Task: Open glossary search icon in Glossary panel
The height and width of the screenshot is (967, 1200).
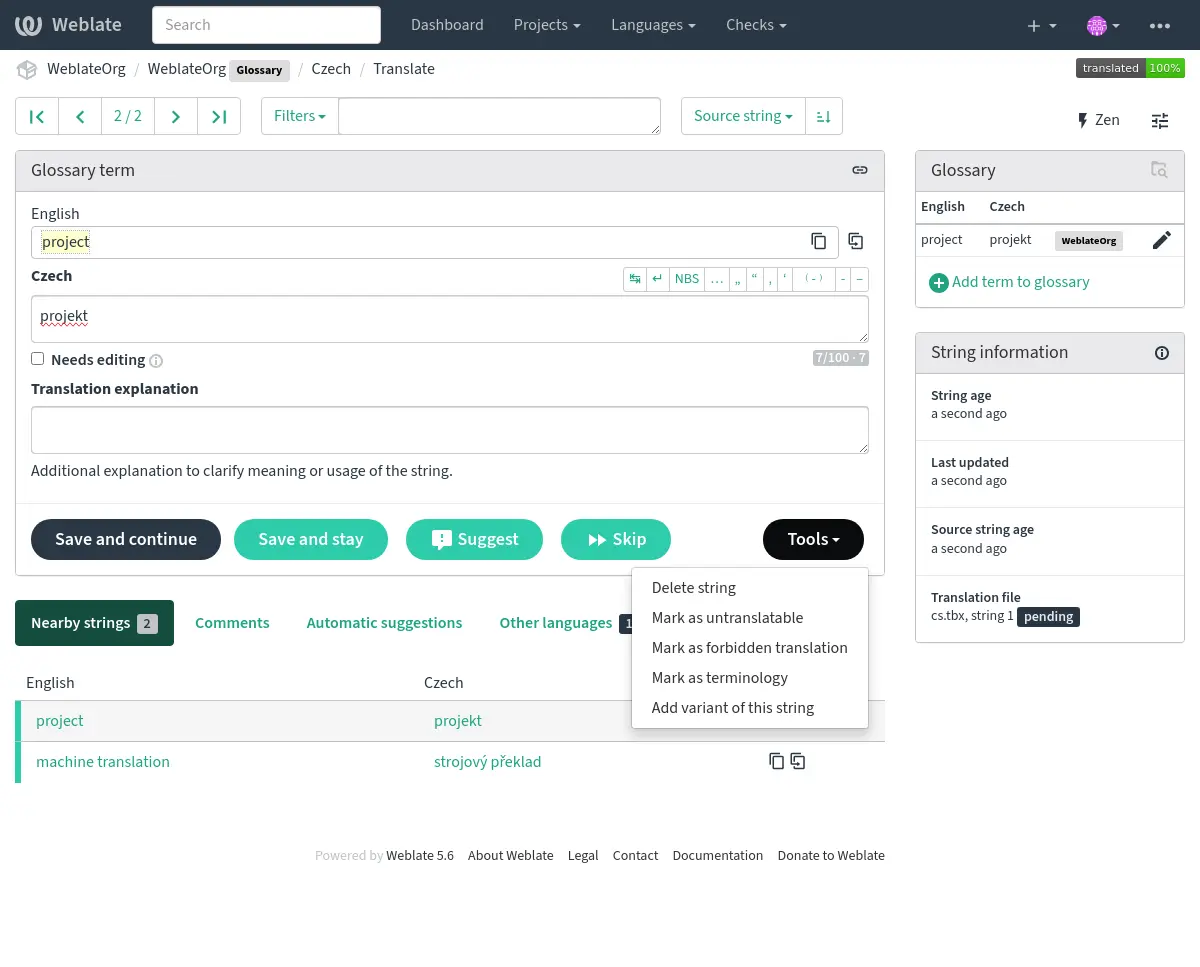Action: pyautogui.click(x=1159, y=170)
